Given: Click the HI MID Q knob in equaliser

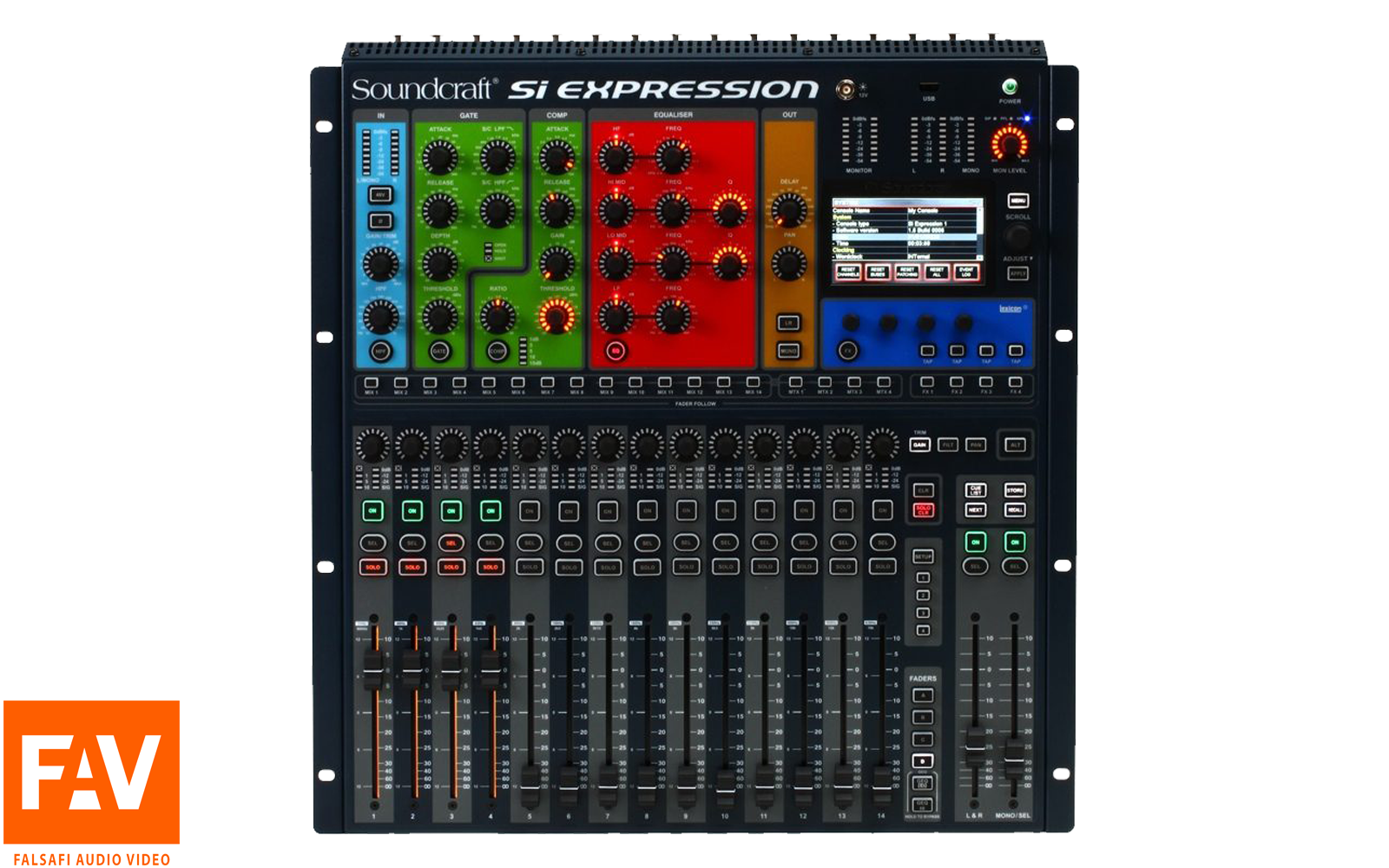Looking at the screenshot, I should click(x=729, y=210).
